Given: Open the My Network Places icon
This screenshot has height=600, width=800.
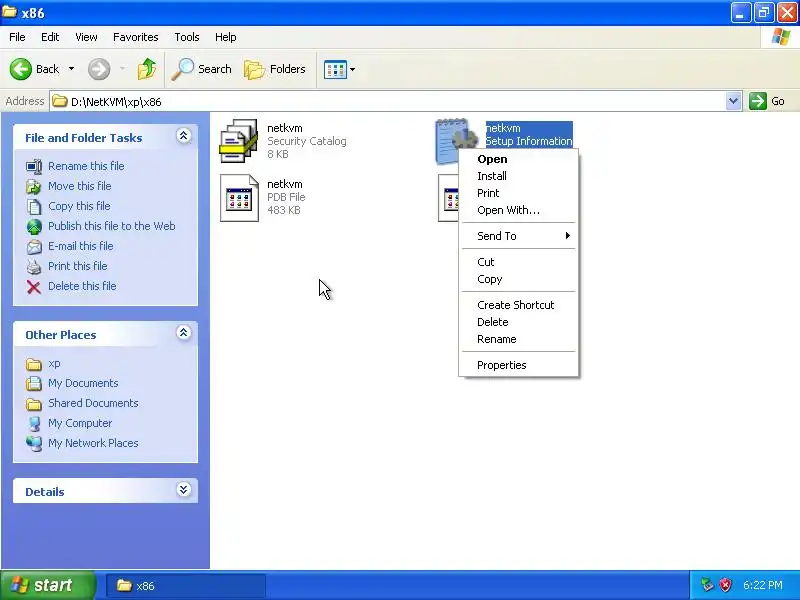Looking at the screenshot, I should tap(34, 443).
